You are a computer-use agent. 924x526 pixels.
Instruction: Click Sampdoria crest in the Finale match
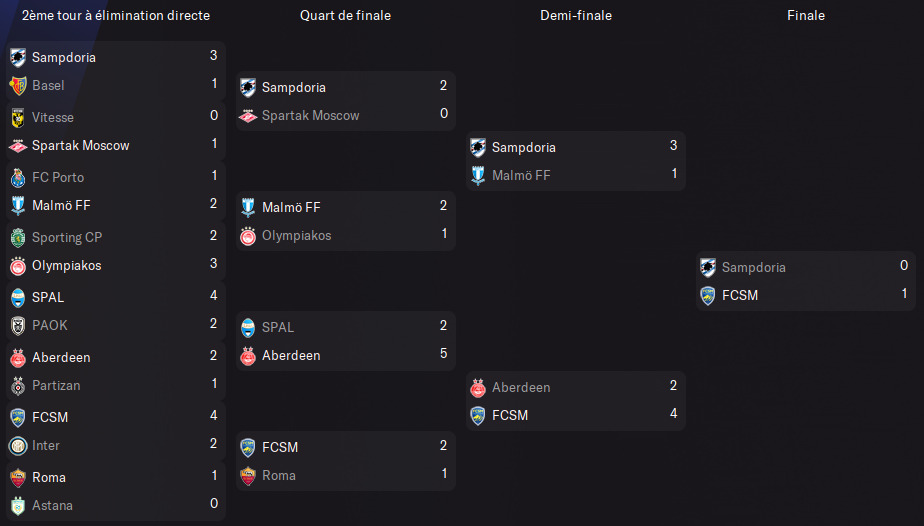708,267
